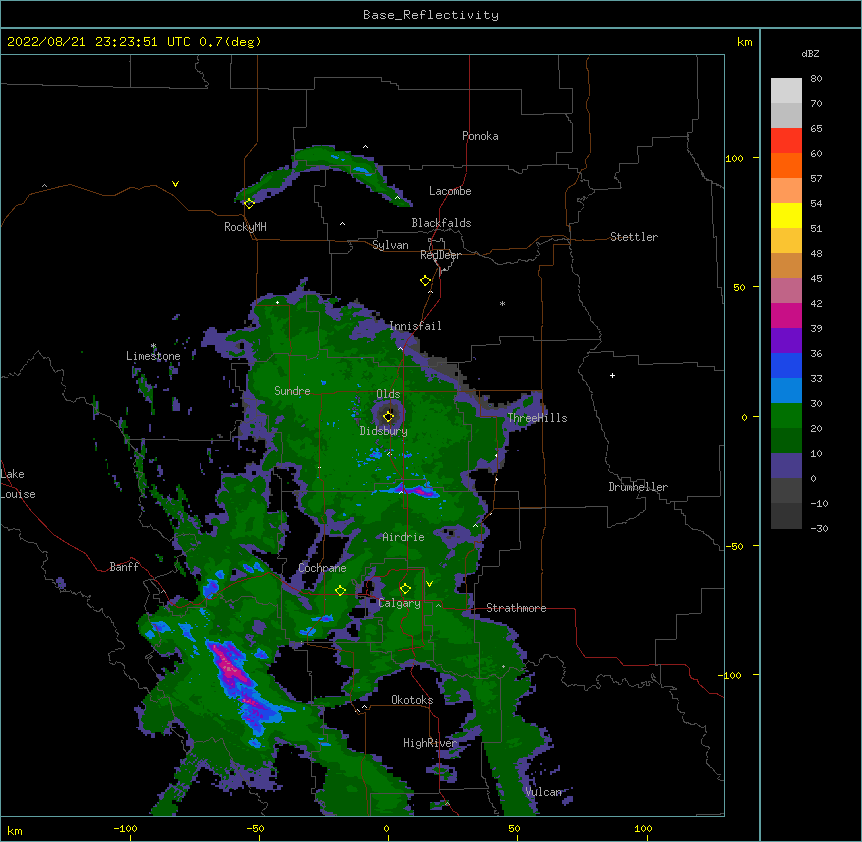Select the ThreeHills label

pyautogui.click(x=537, y=418)
